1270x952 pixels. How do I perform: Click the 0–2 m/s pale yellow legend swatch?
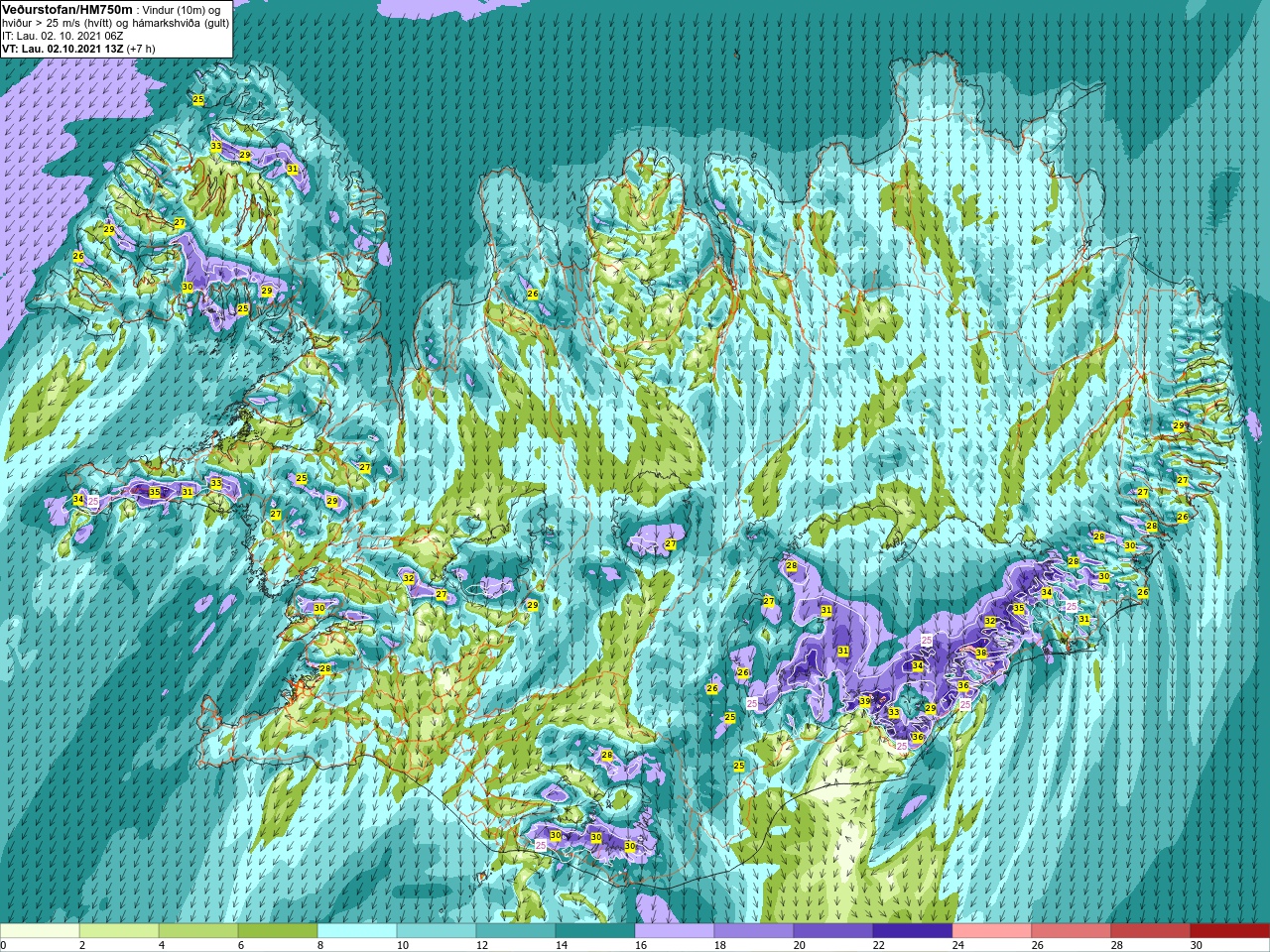[40, 931]
